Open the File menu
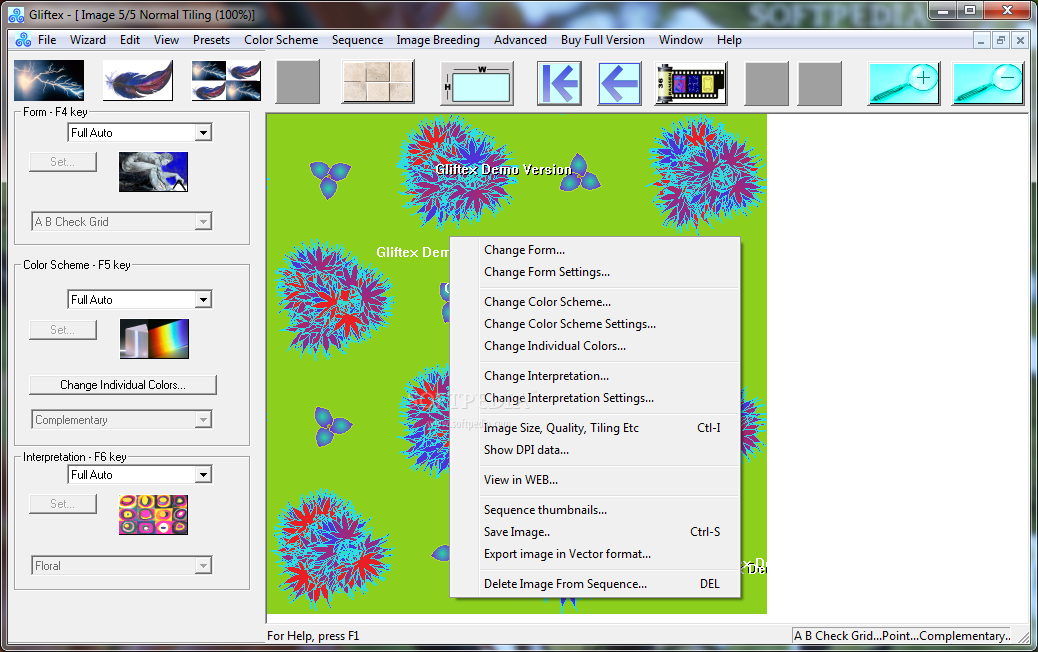The image size is (1038, 652). click(47, 40)
